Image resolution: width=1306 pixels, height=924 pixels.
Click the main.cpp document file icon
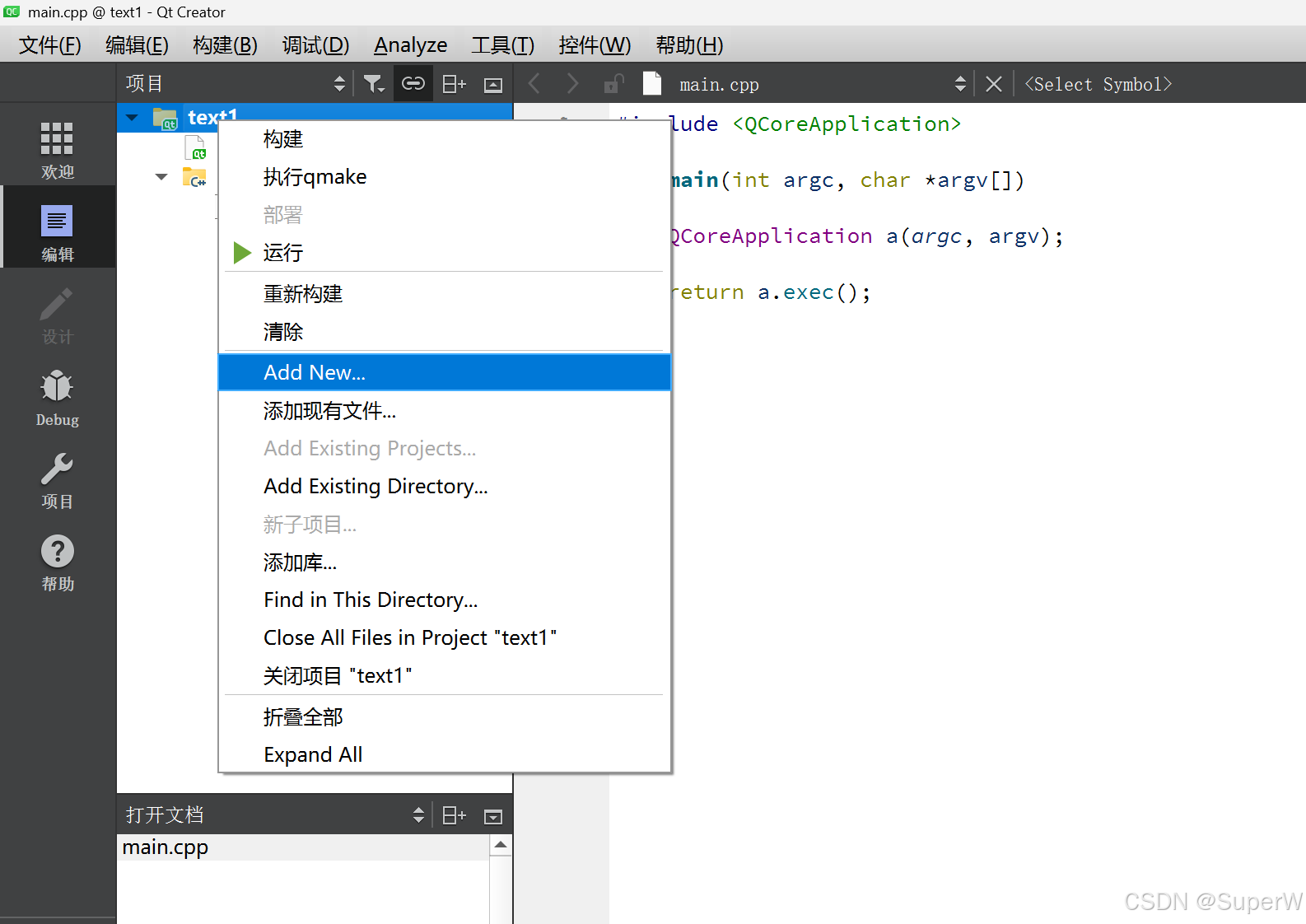tap(652, 84)
